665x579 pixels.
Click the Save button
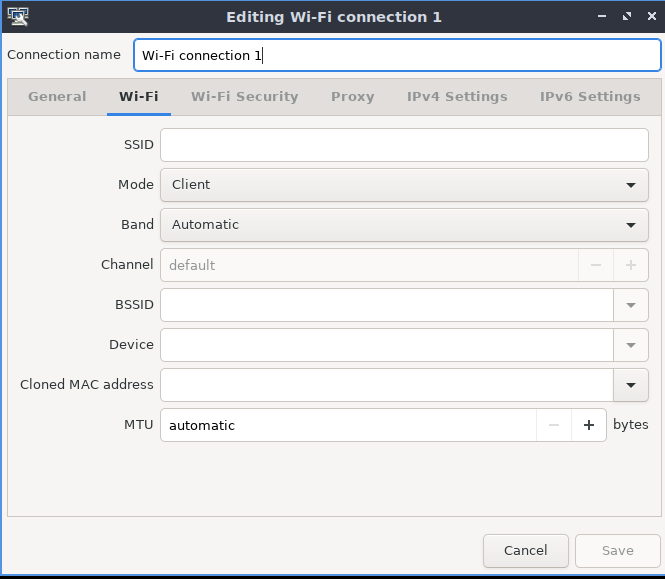618,551
